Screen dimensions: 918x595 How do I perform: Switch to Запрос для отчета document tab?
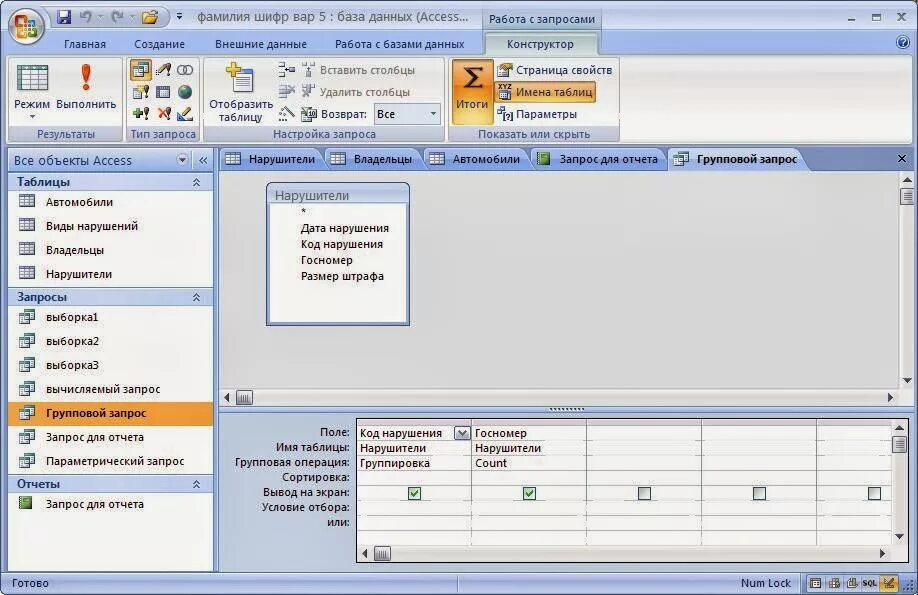pos(598,159)
